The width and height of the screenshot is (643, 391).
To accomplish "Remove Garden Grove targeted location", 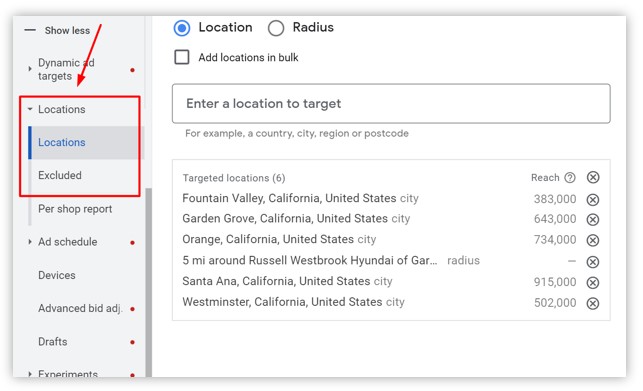I will coord(593,220).
